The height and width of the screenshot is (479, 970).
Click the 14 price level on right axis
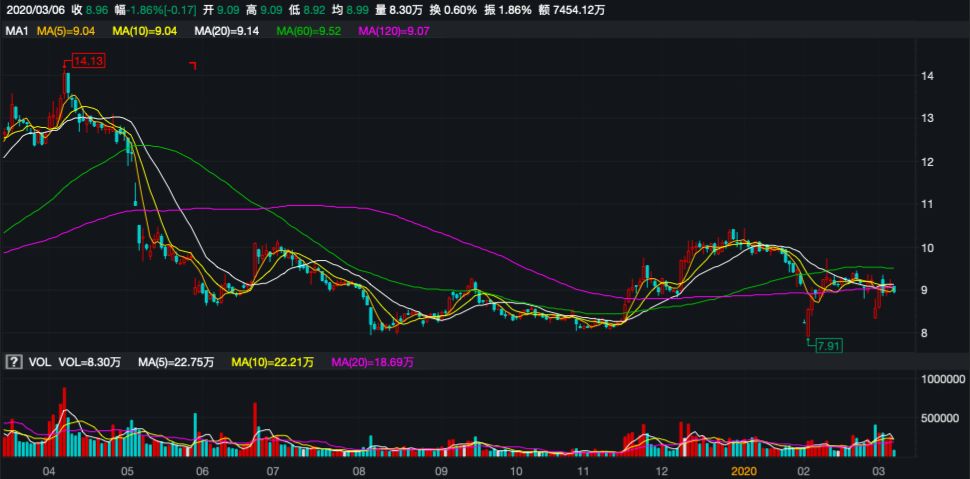click(x=927, y=76)
